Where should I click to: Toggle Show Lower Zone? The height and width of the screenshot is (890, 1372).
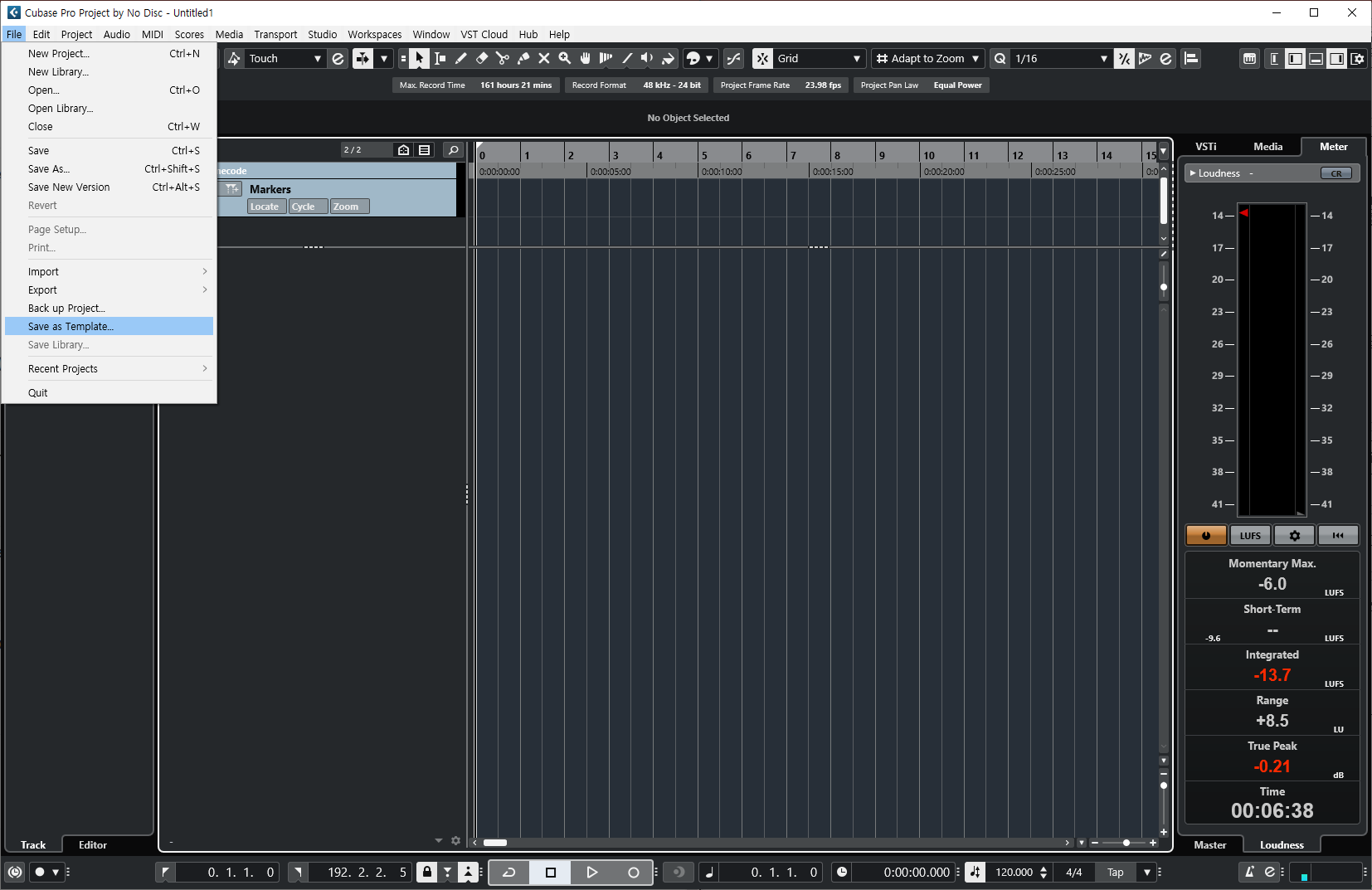pos(1316,58)
